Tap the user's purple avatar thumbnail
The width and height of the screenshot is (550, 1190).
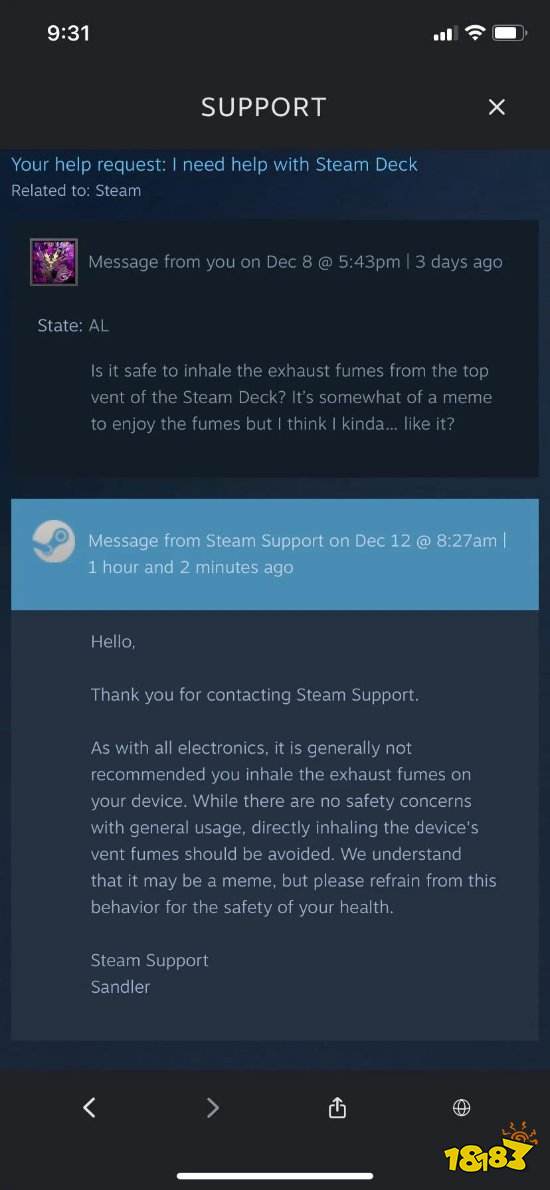[54, 262]
